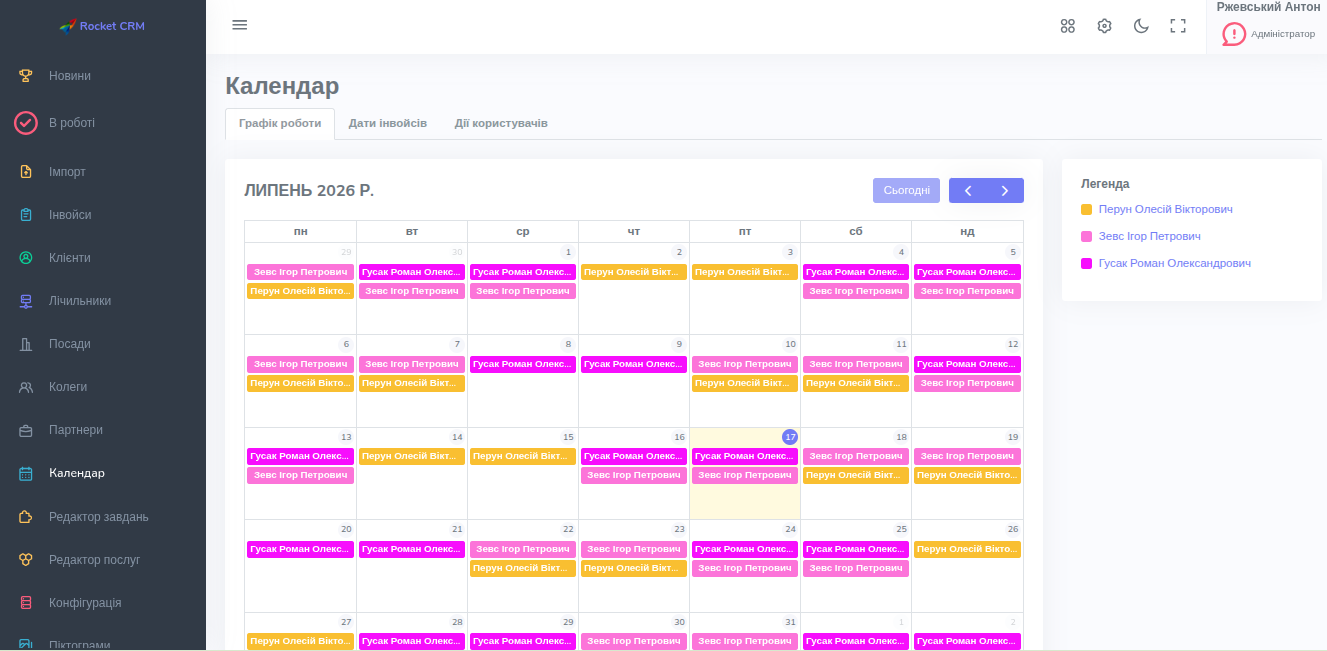Enter fullscreen mode icon
1327x651 pixels.
pos(1178,26)
